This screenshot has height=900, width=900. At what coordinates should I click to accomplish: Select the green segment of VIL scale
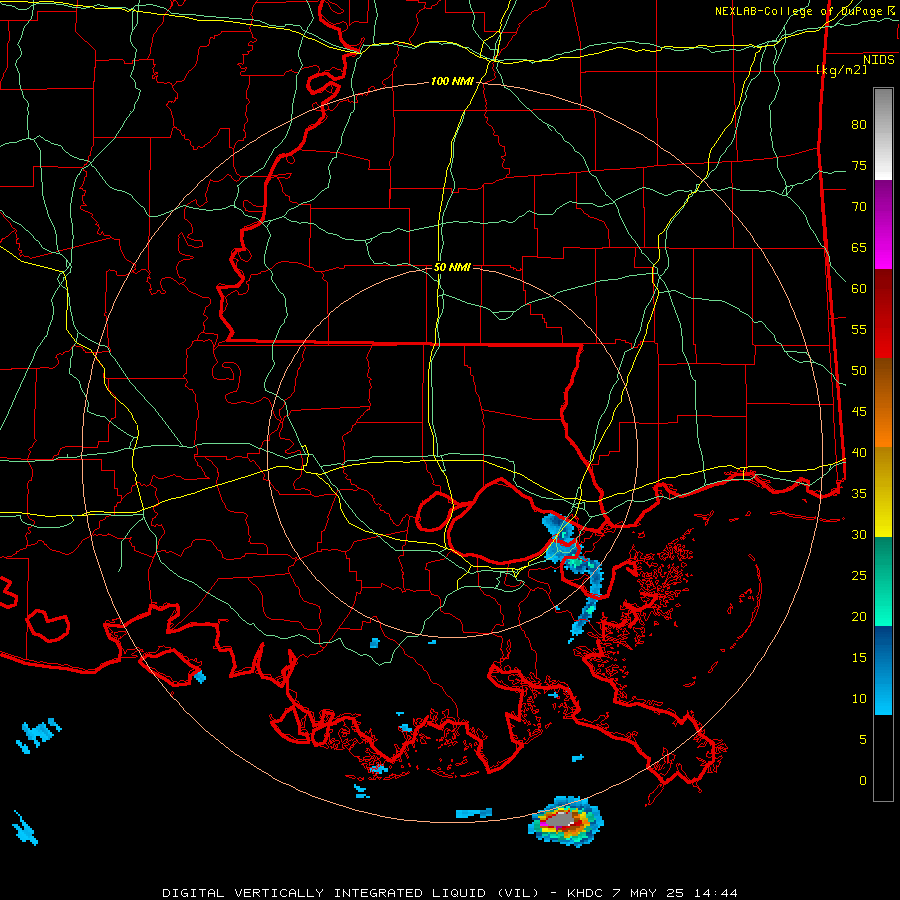pyautogui.click(x=883, y=581)
